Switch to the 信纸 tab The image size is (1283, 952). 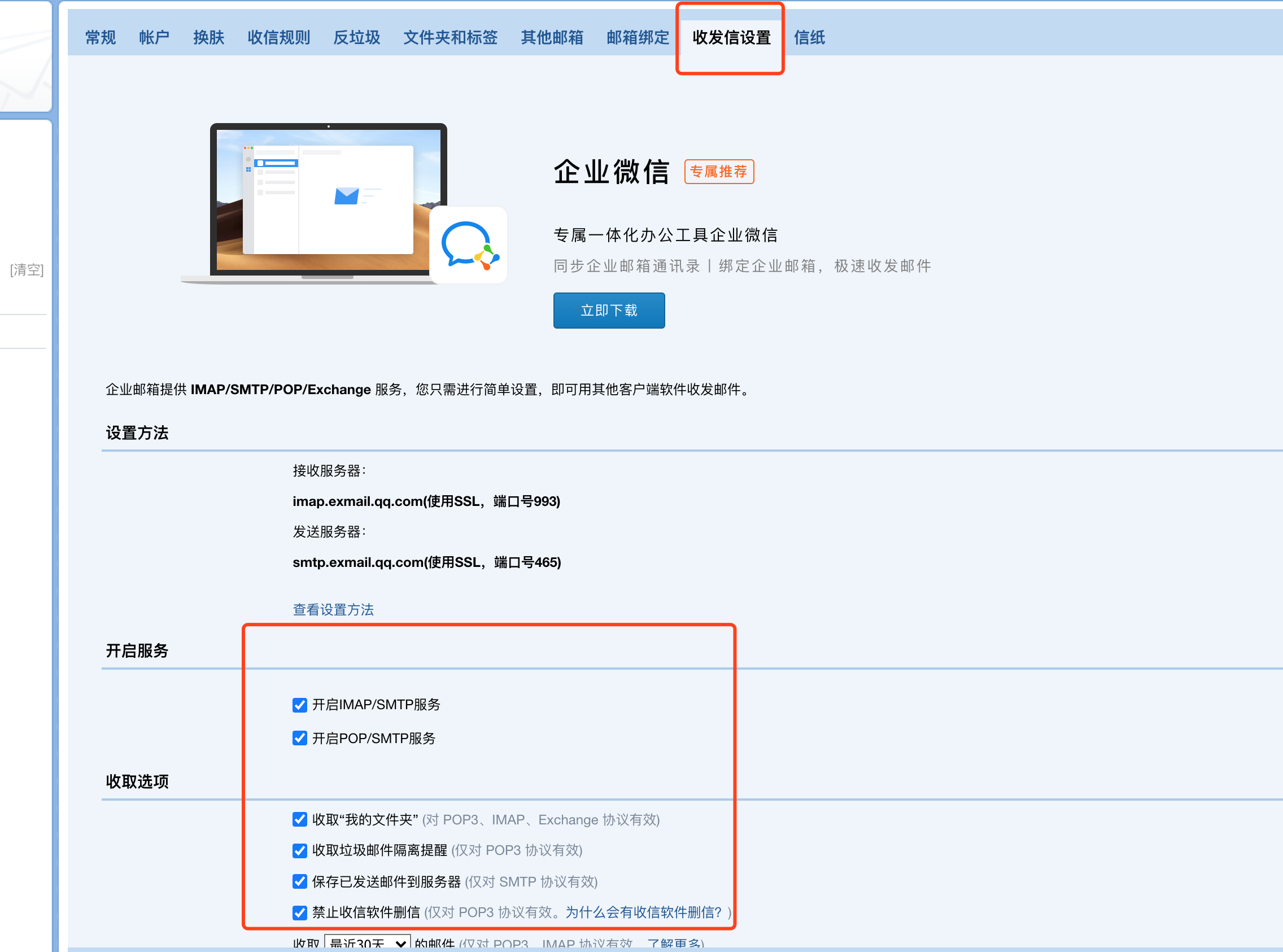click(x=809, y=38)
